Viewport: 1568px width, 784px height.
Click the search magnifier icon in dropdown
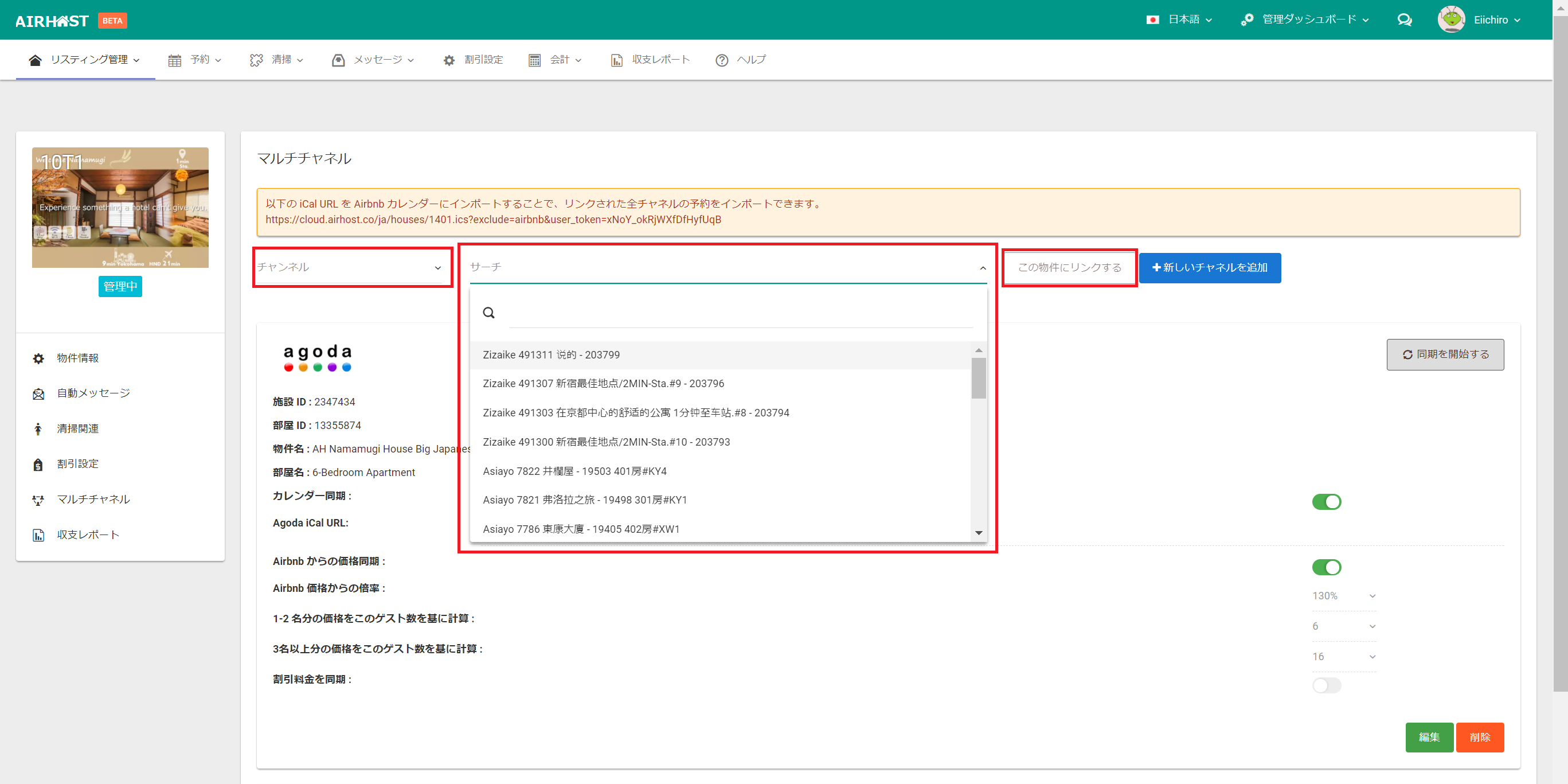[488, 313]
